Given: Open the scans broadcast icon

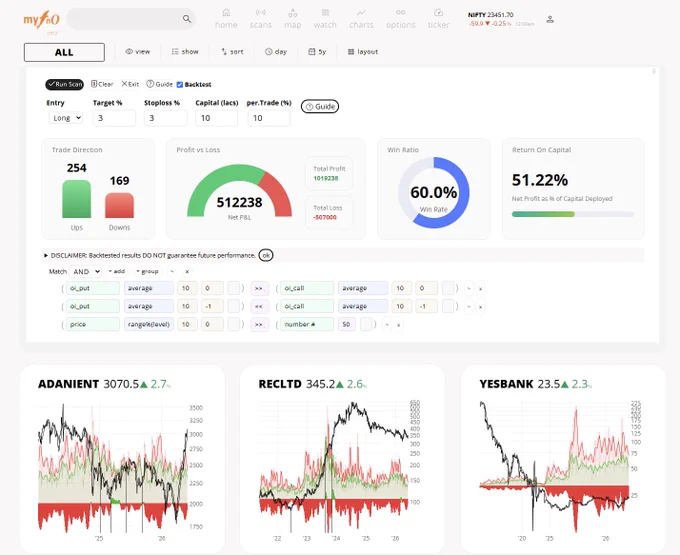Looking at the screenshot, I should coord(260,13).
